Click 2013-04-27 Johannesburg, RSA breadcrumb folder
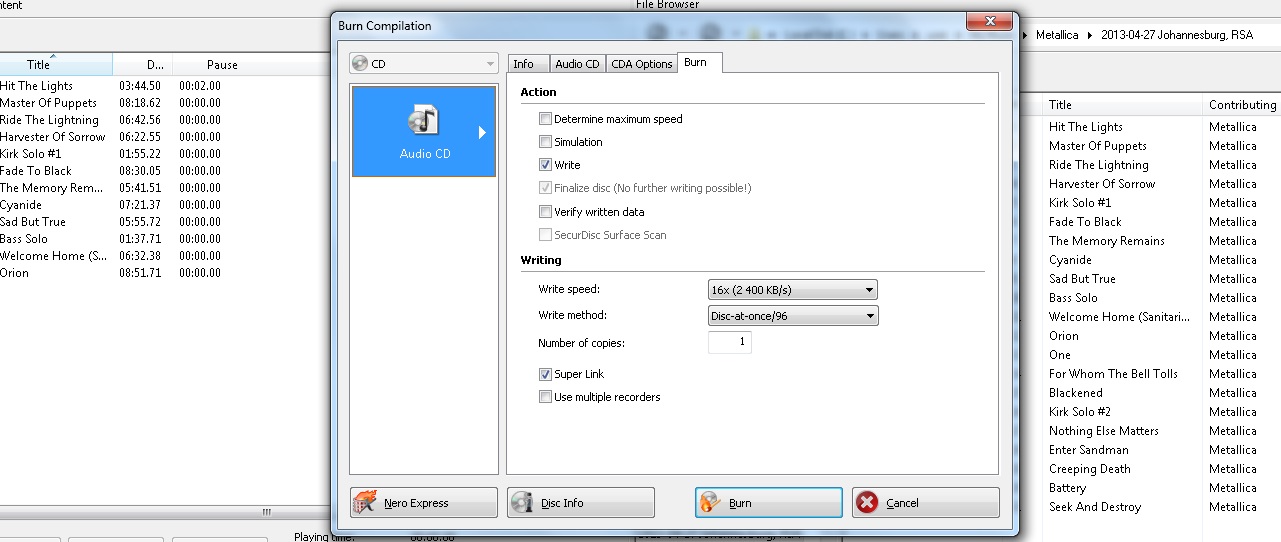This screenshot has height=542, width=1281. [x=1177, y=35]
